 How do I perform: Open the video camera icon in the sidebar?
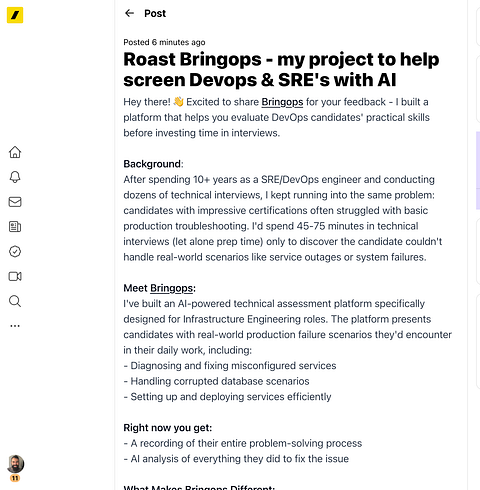point(15,276)
